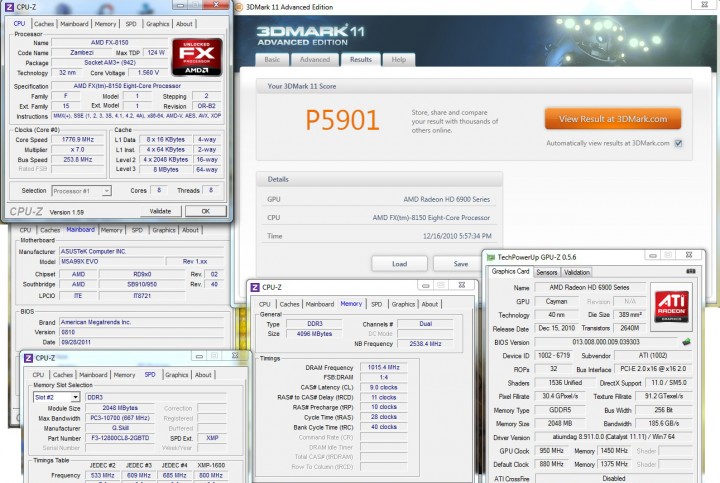This screenshot has width=720, height=483.
Task: Click the GPU name field showing Cayman
Action: (x=556, y=302)
